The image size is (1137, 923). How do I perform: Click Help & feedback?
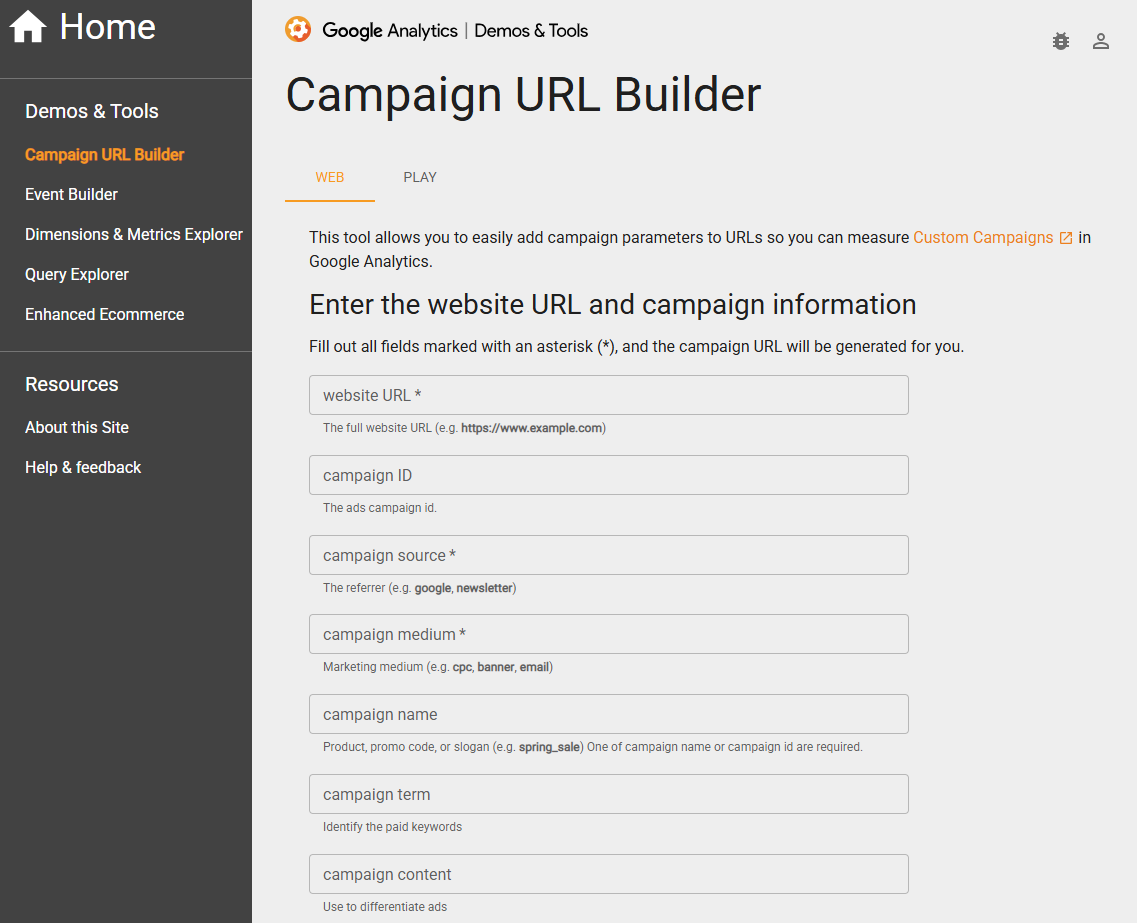click(x=83, y=467)
